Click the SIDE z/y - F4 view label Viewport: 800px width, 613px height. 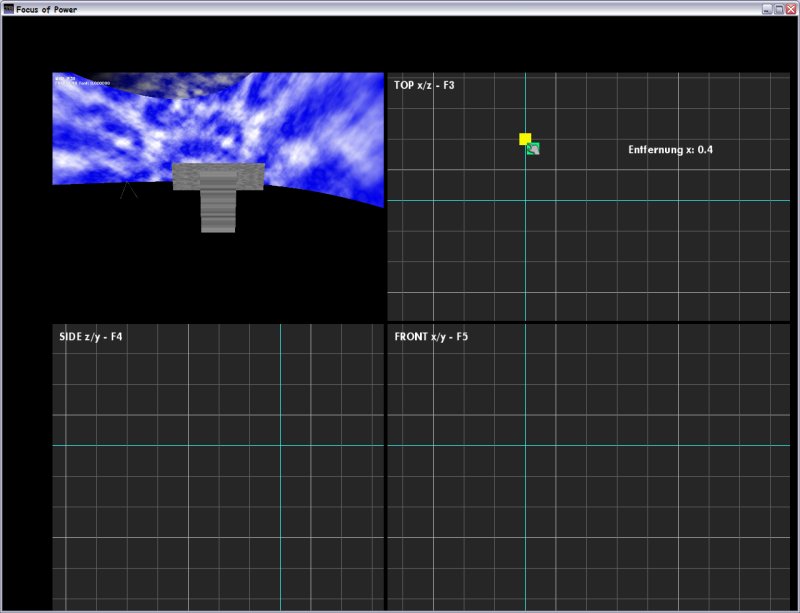click(91, 337)
